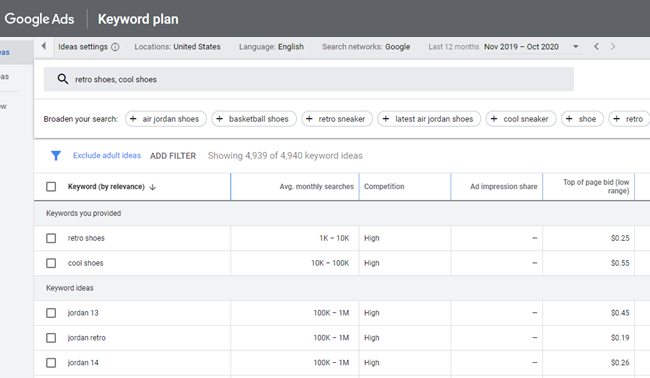Sort by relevance using the down arrow
The image size is (650, 378).
click(x=153, y=187)
